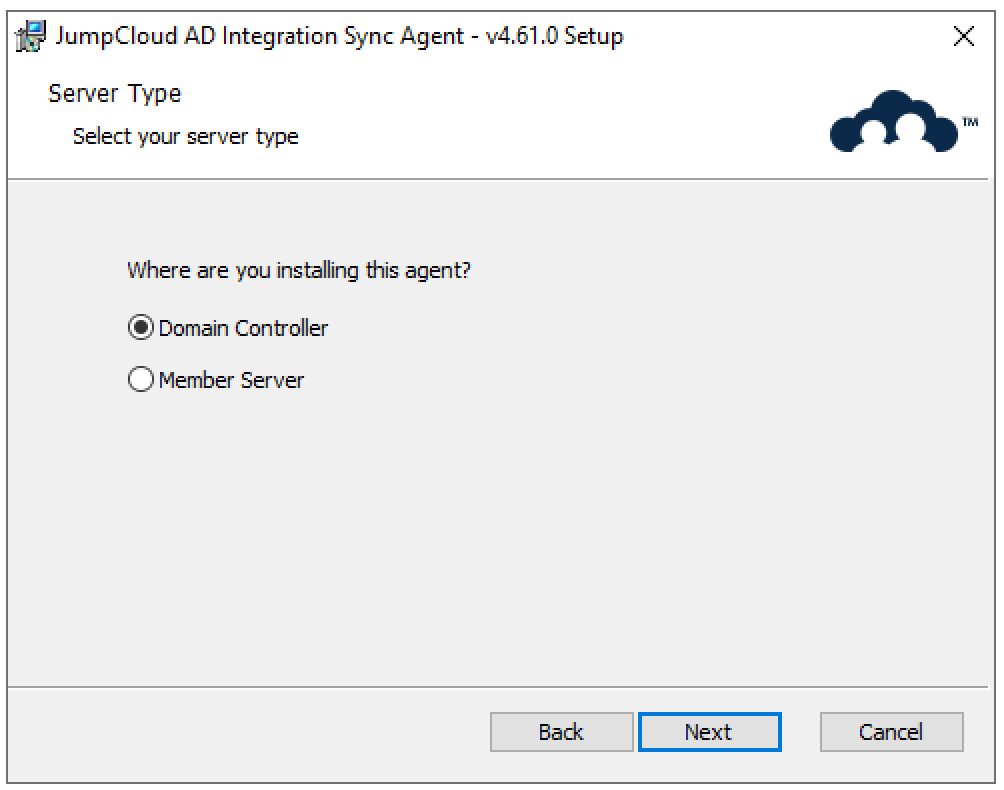Click the installer icon in the title bar

(30, 37)
